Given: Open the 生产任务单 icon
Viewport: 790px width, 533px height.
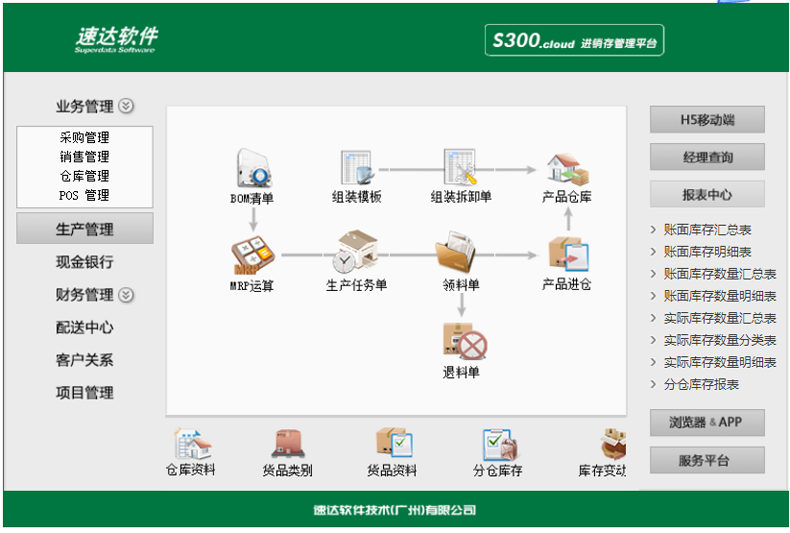Looking at the screenshot, I should [355, 251].
